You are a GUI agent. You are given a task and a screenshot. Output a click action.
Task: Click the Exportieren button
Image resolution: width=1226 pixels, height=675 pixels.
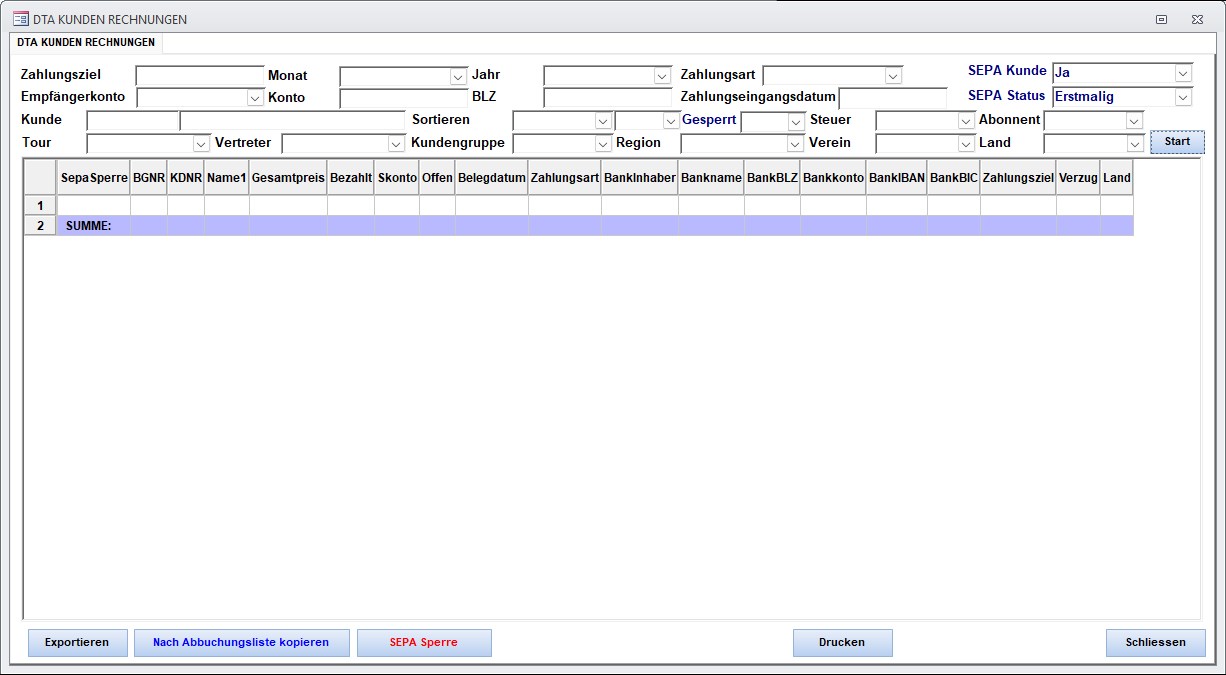coord(77,642)
